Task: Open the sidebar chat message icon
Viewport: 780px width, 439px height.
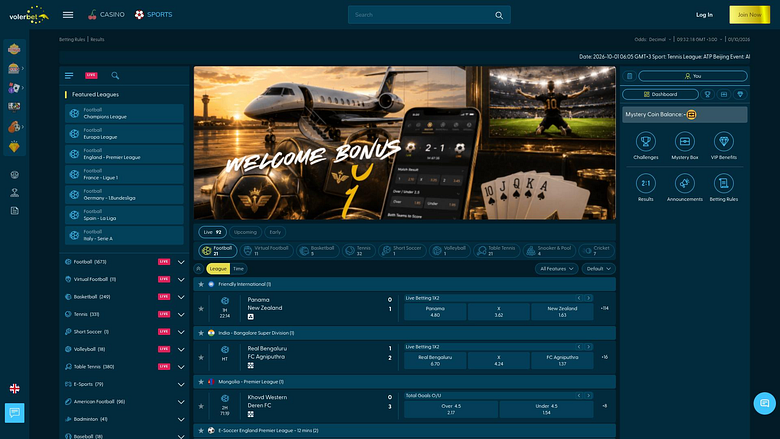Action: [x=14, y=413]
